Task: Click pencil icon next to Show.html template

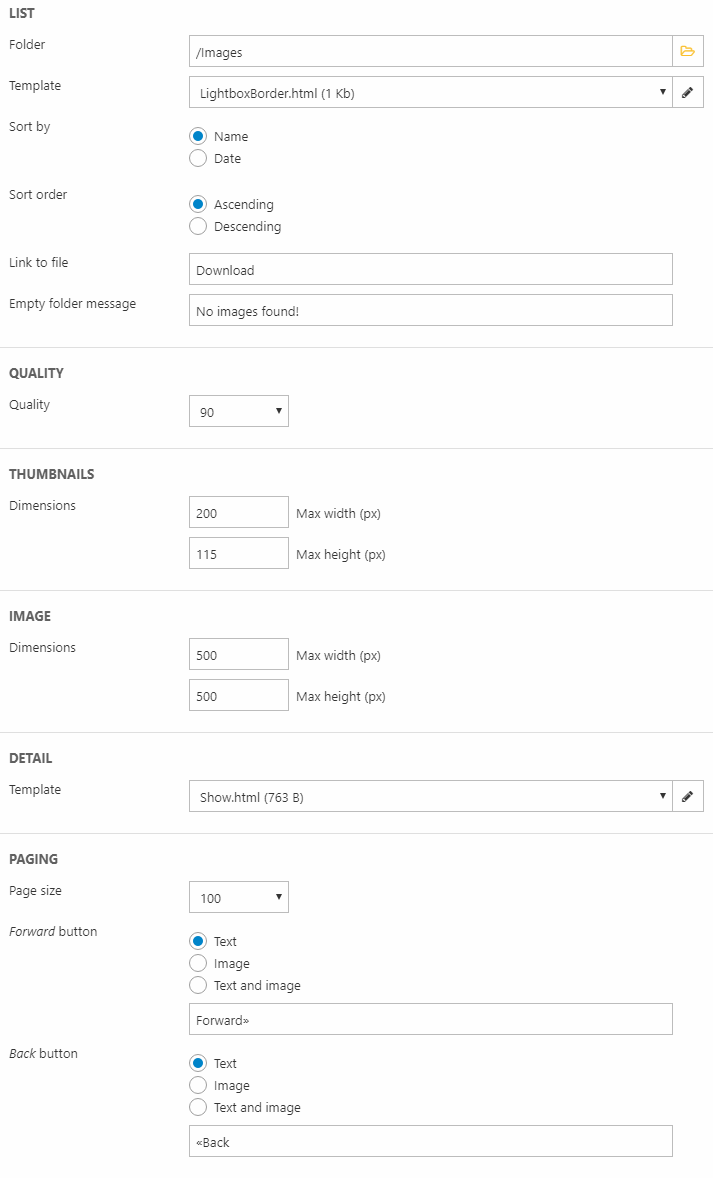Action: pos(687,797)
